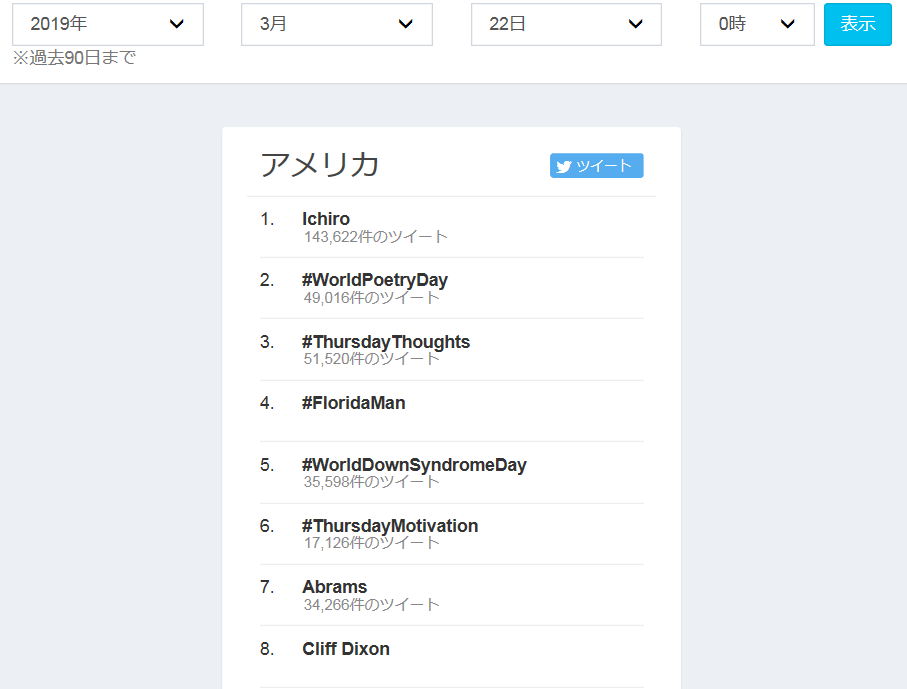The height and width of the screenshot is (689, 907).
Task: Click the Twitter bird ツイート share button
Action: pyautogui.click(x=596, y=166)
